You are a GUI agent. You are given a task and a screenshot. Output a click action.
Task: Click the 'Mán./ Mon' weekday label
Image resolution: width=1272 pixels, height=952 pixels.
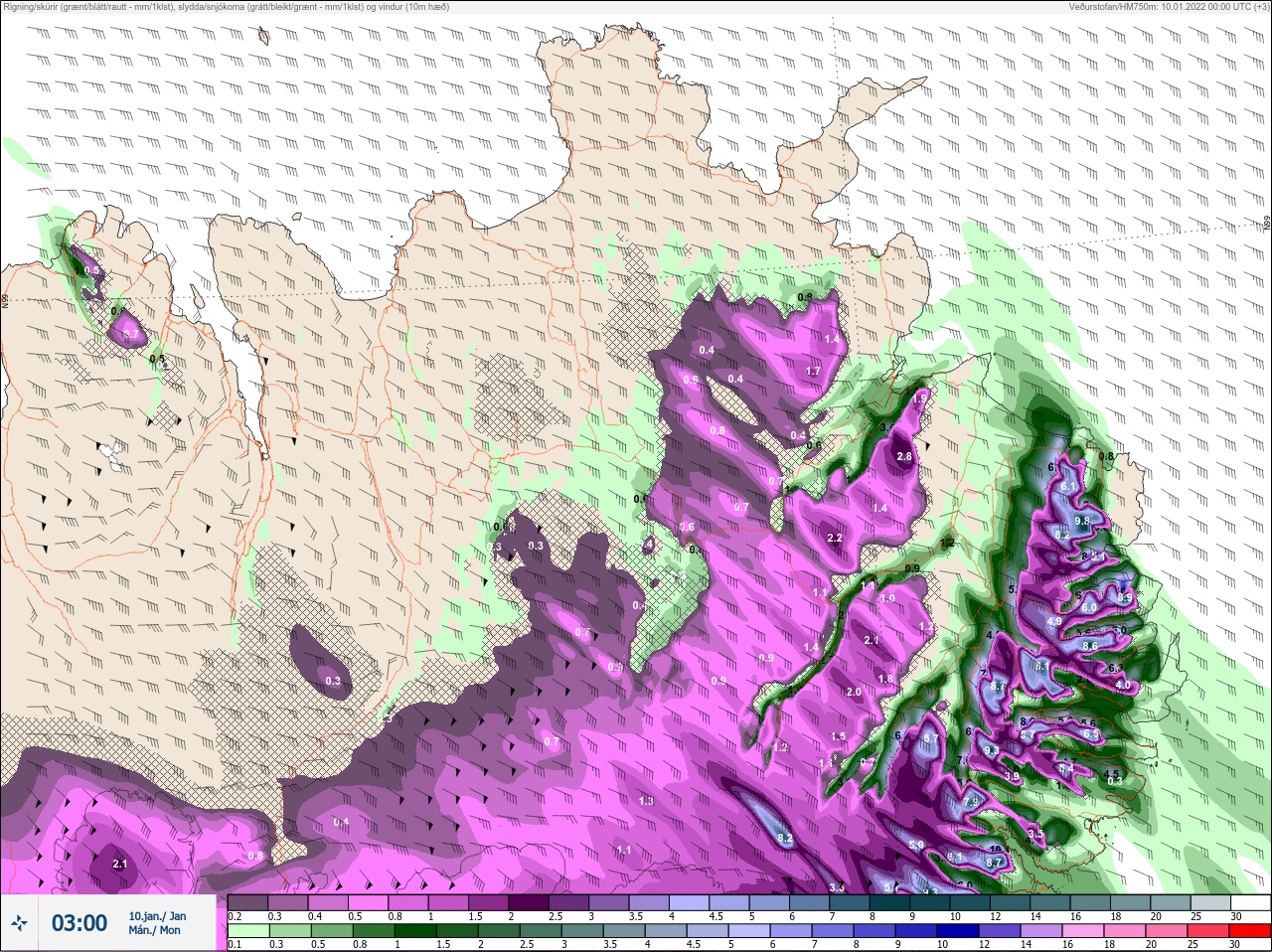point(154,931)
